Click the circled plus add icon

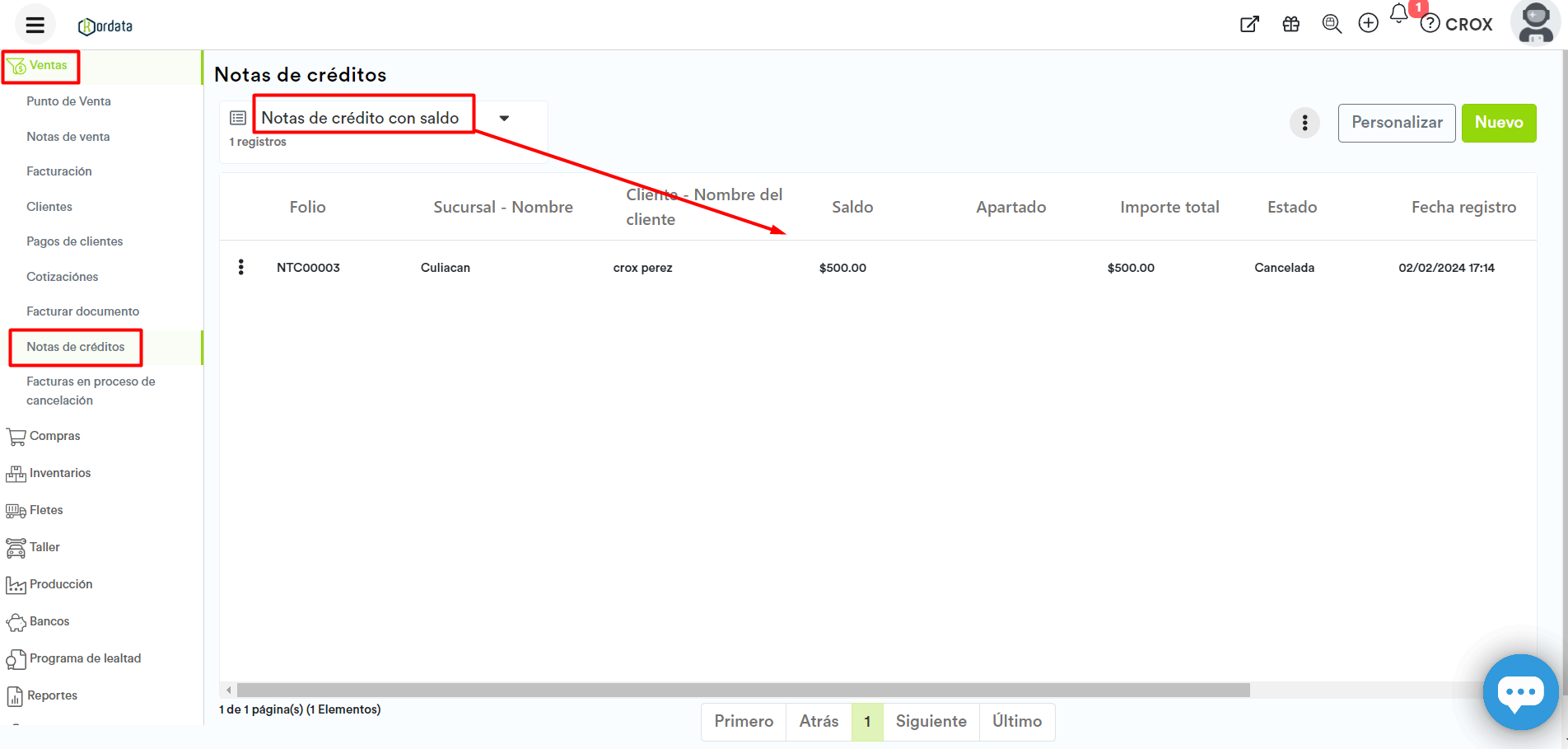point(1368,23)
